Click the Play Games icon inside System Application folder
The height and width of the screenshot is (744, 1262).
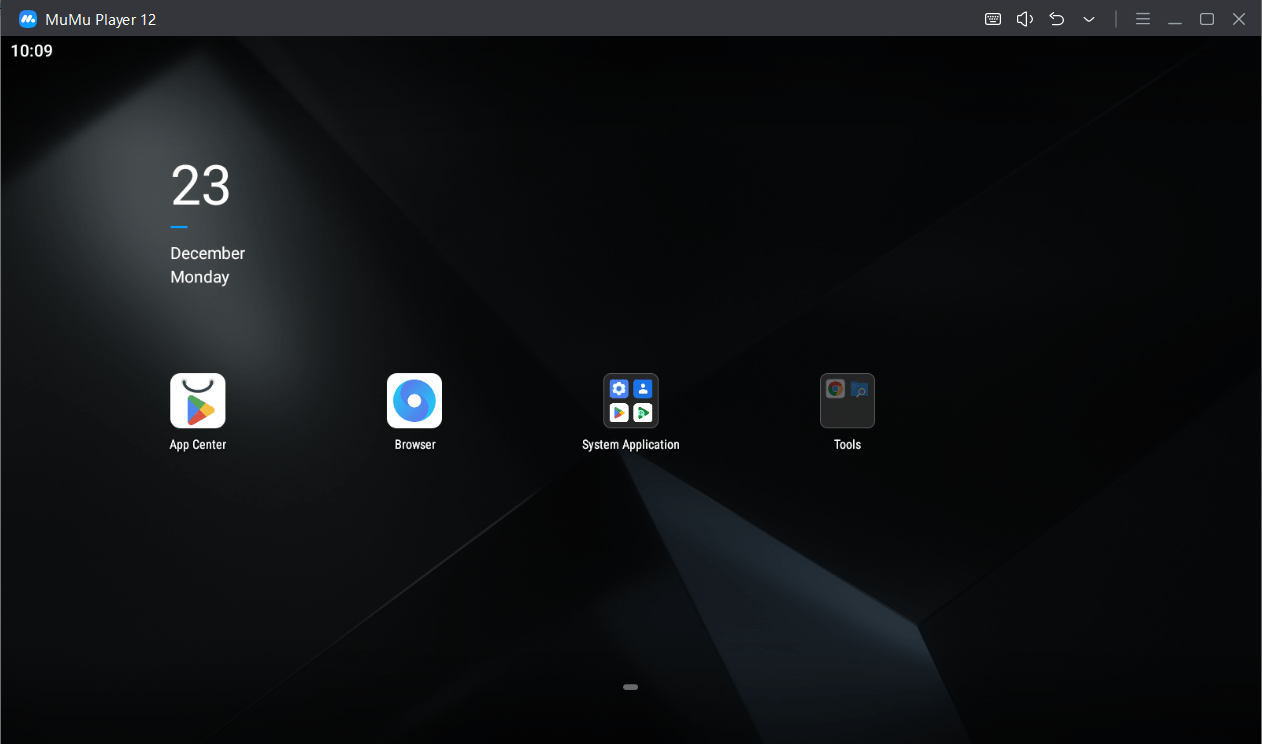[x=643, y=412]
